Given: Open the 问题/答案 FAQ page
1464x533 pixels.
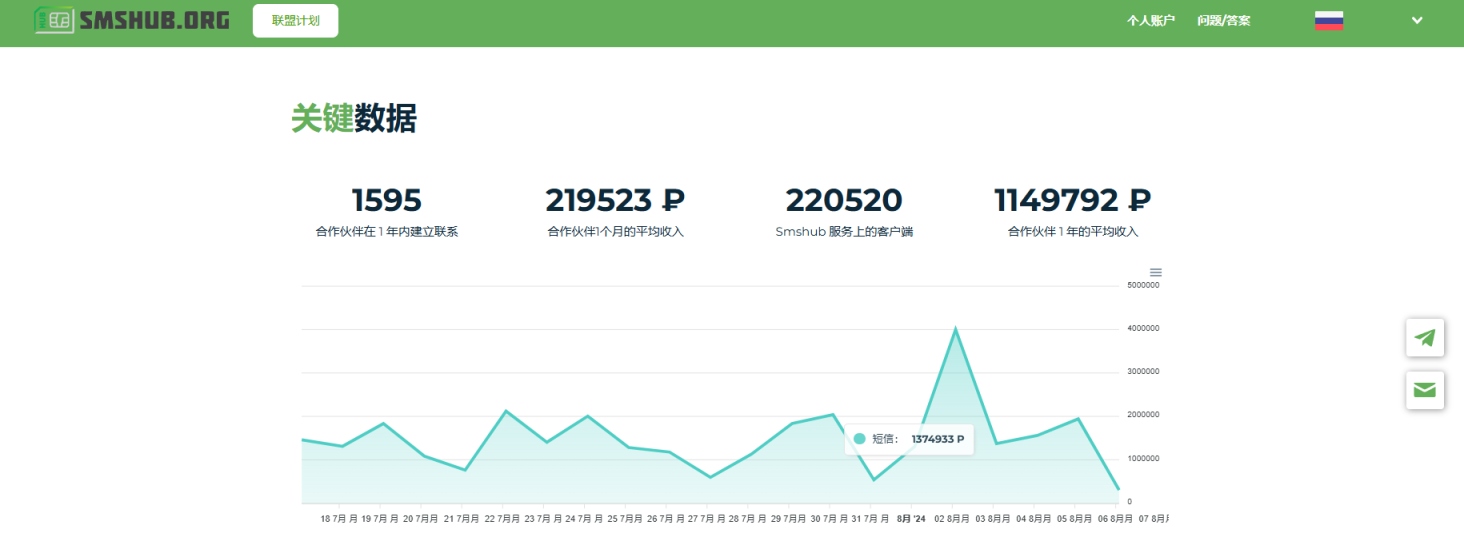Looking at the screenshot, I should click(1223, 21).
